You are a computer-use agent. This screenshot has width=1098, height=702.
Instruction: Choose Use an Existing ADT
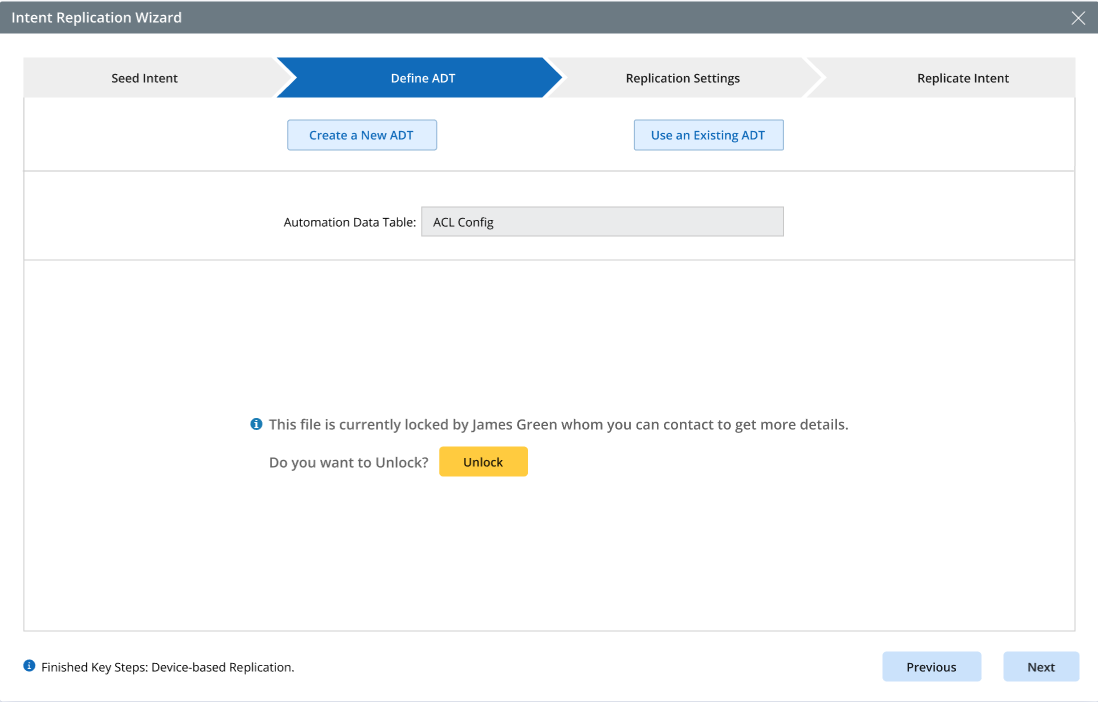coord(708,135)
